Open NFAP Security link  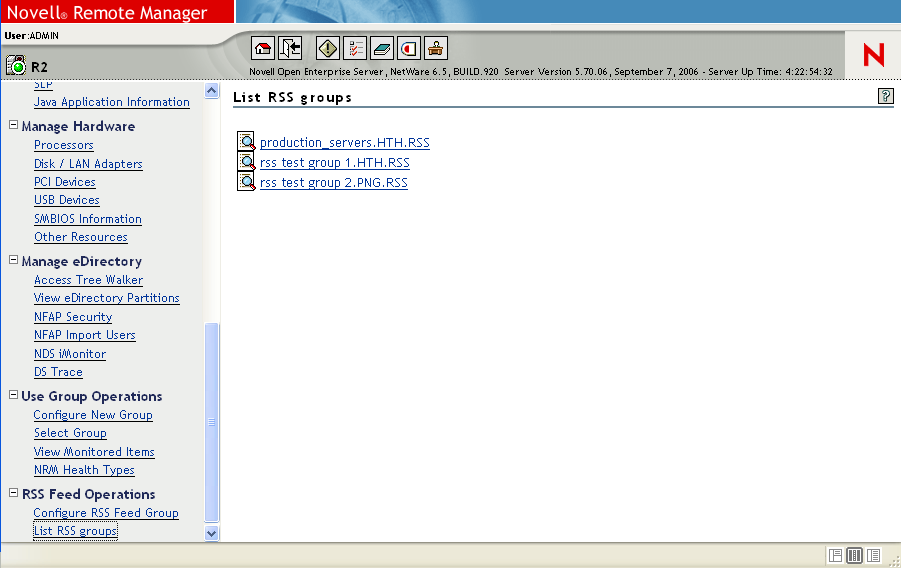tap(73, 317)
